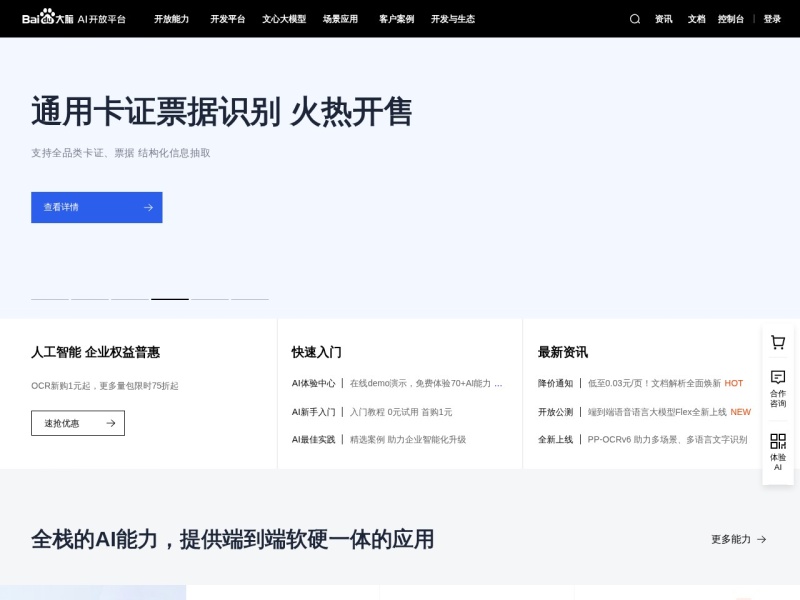Click 最新资讯 heading
This screenshot has width=800, height=600.
tap(563, 352)
